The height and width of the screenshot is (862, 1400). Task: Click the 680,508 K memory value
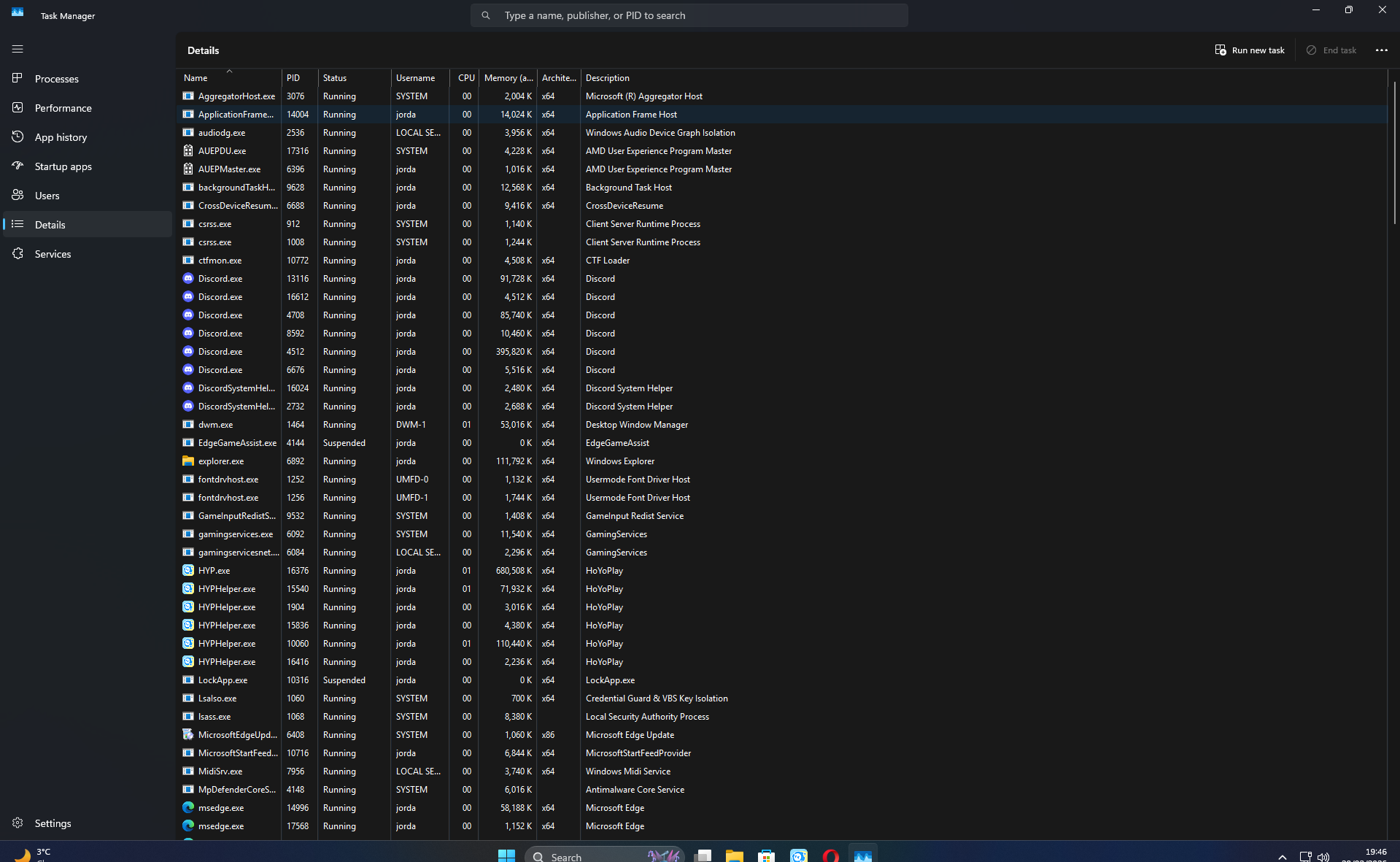tap(514, 571)
